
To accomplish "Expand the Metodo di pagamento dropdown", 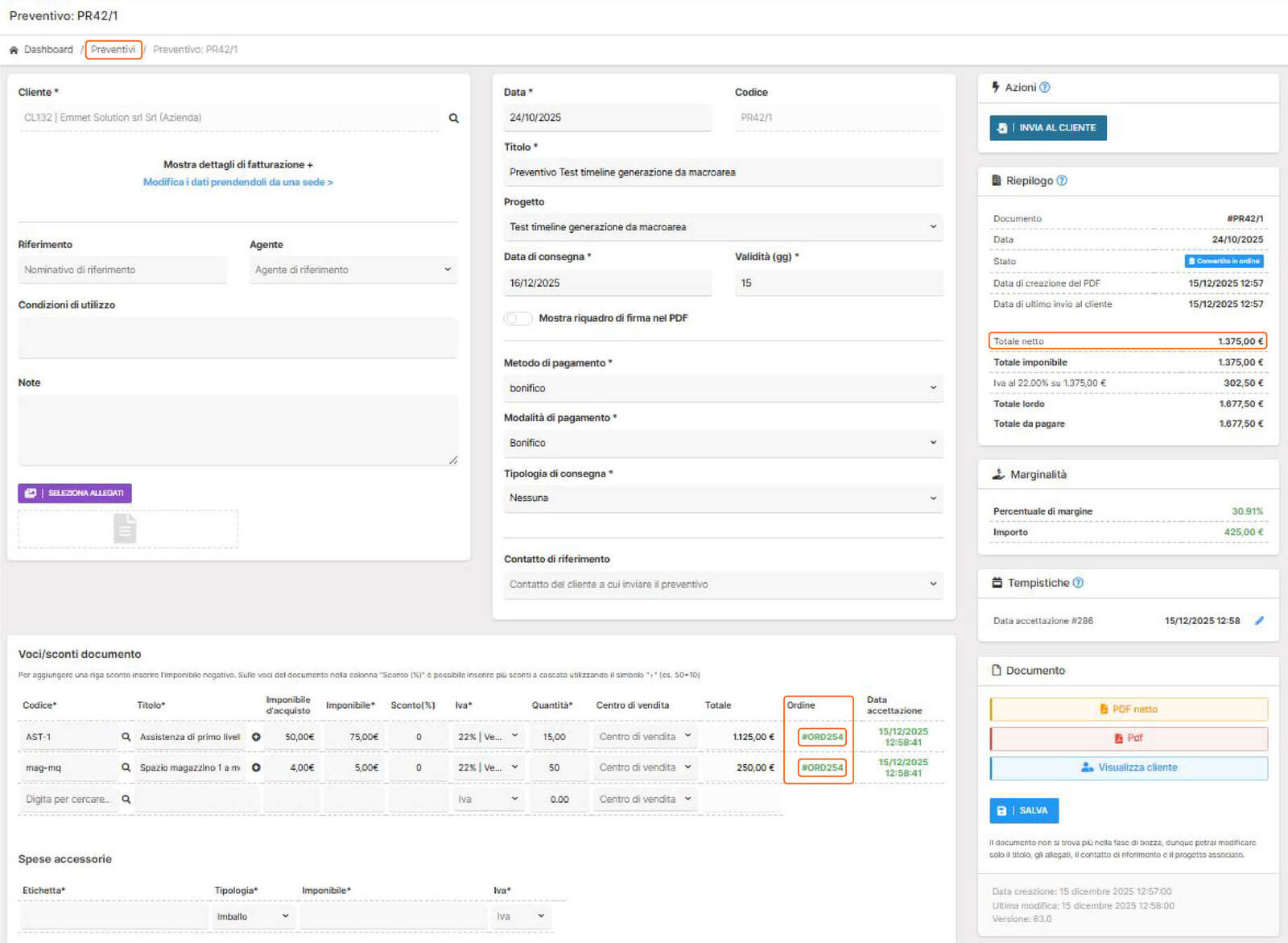I will [x=722, y=388].
